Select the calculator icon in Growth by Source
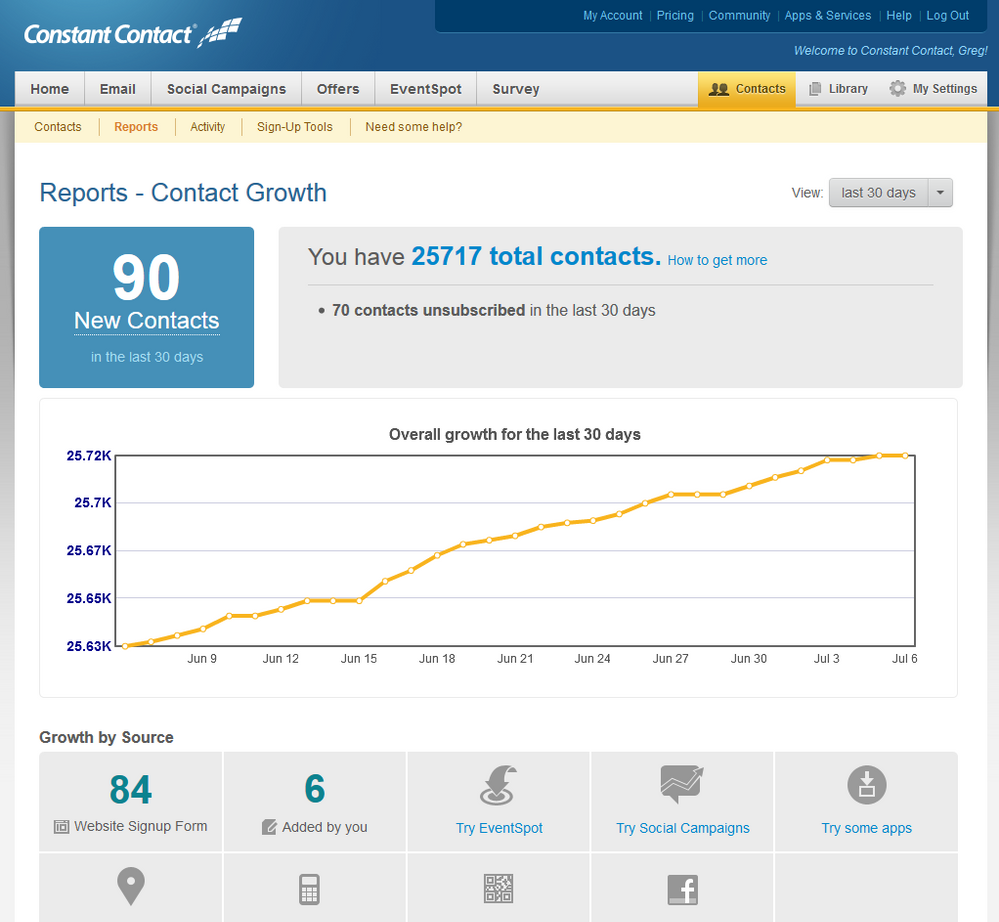The height and width of the screenshot is (922, 999). (x=314, y=889)
